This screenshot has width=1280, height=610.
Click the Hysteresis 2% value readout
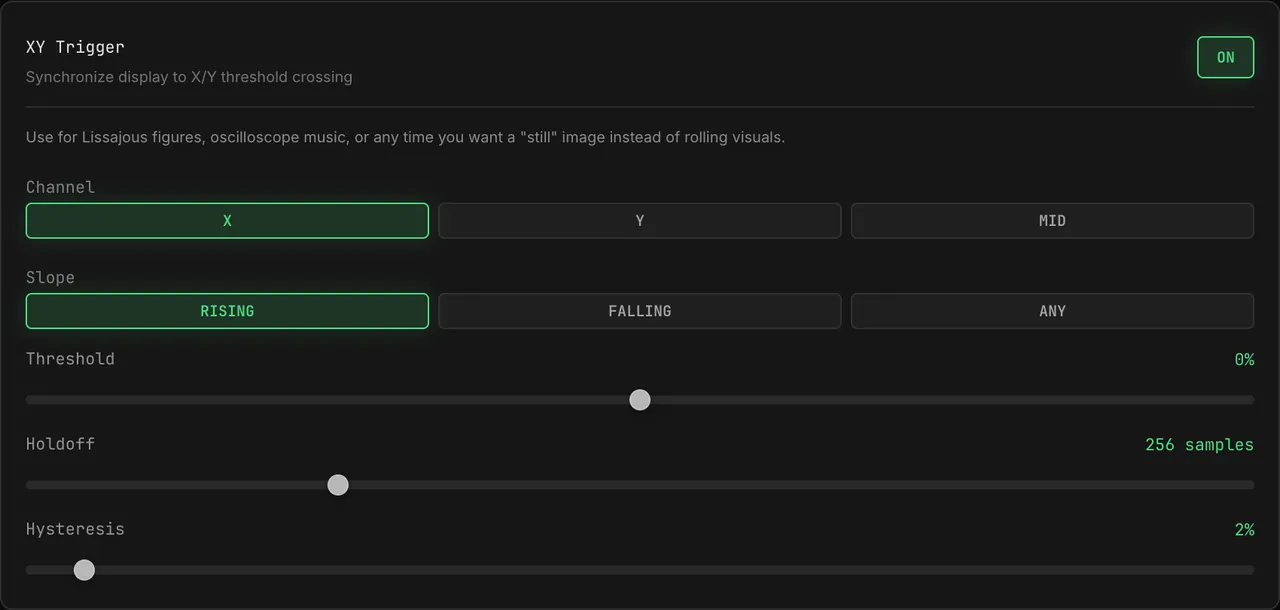point(1244,529)
